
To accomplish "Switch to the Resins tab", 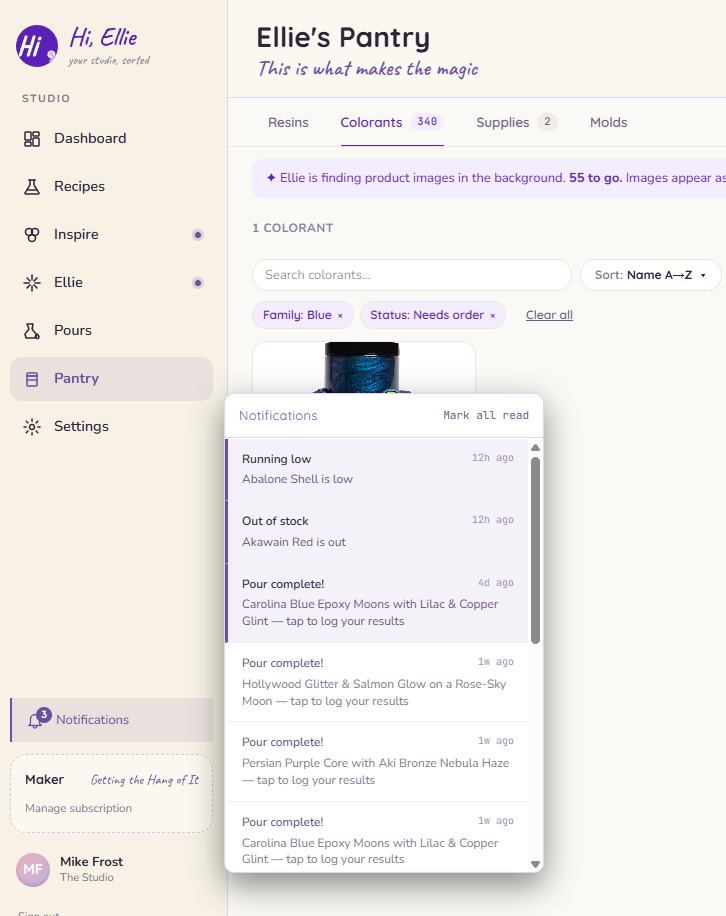I will pyautogui.click(x=288, y=123).
